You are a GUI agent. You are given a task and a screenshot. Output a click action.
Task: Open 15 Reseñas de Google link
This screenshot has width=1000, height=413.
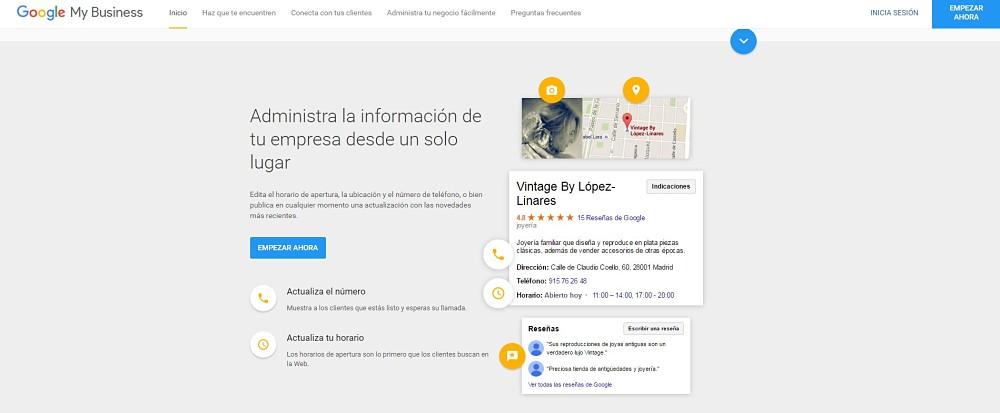tap(611, 218)
